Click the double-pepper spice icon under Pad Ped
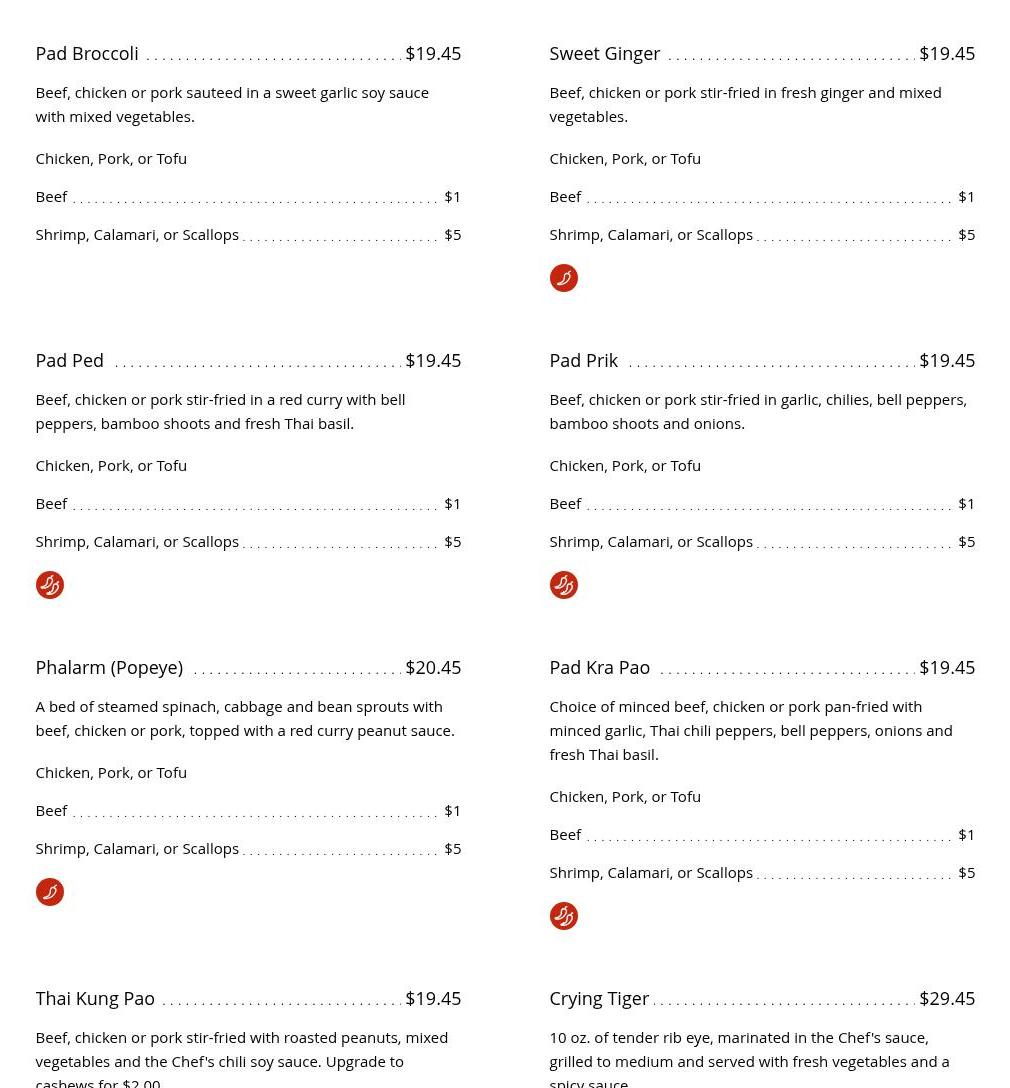 [x=49, y=585]
